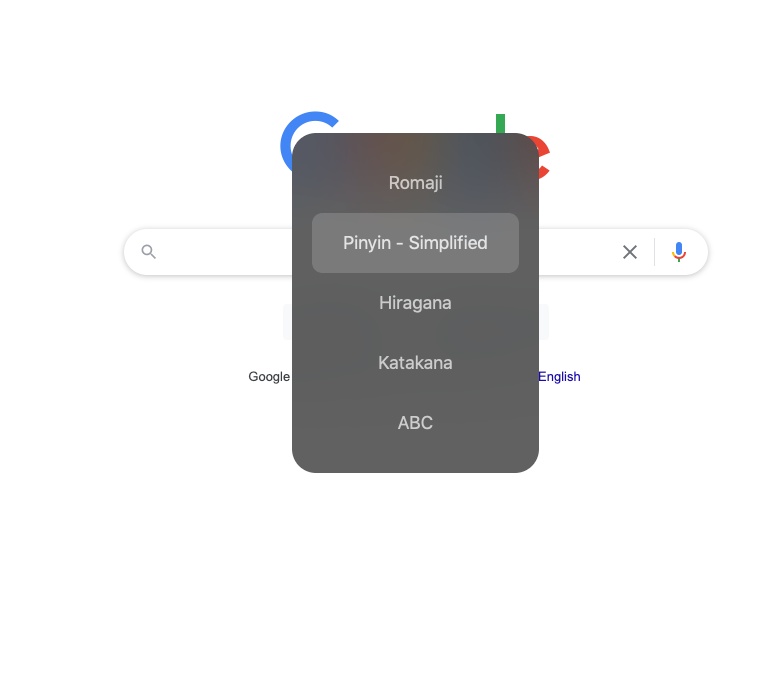This screenshot has height=679, width=769.
Task: Switch to the Hiragana input source
Action: (x=415, y=303)
